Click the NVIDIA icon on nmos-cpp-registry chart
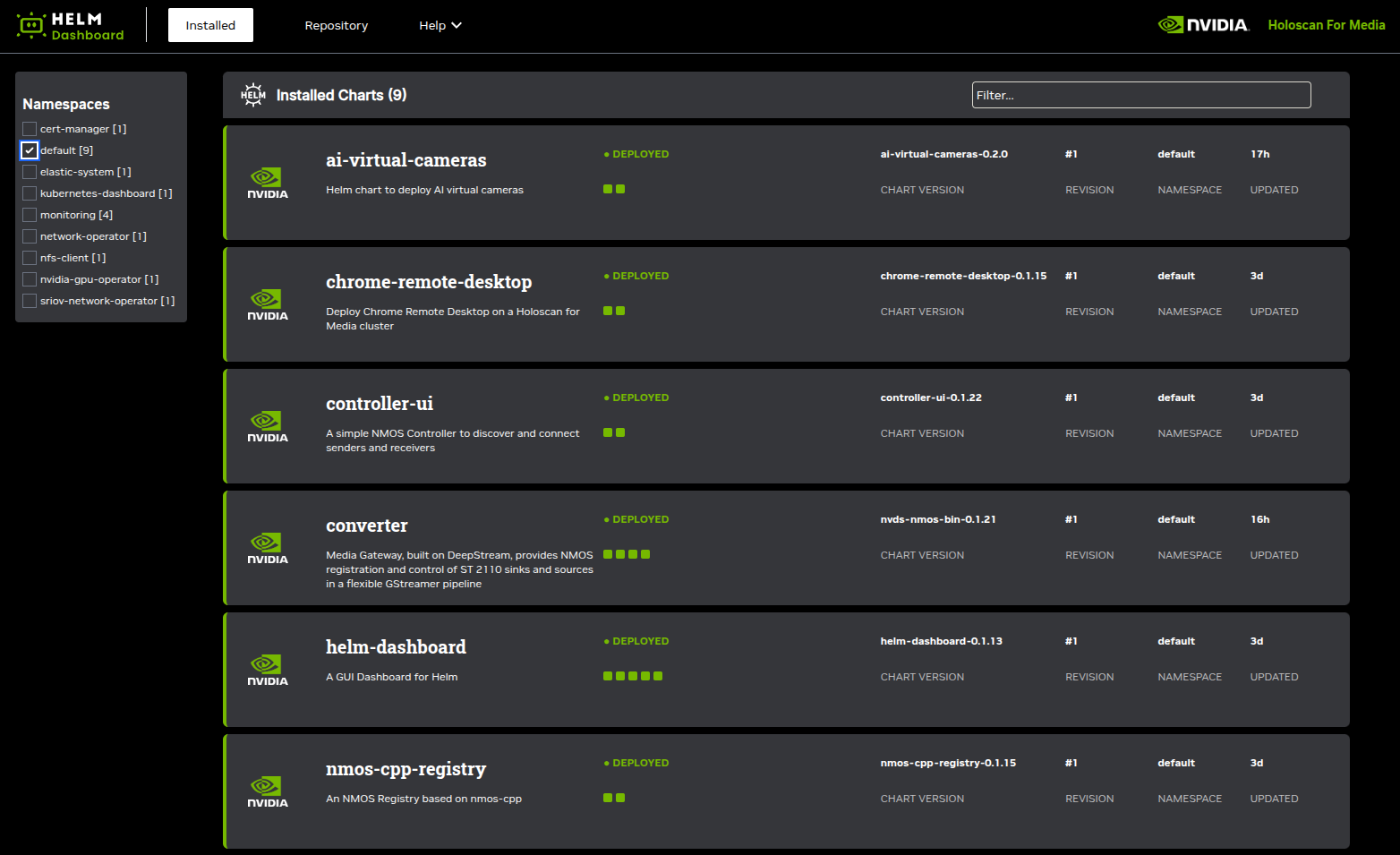This screenshot has height=855, width=1400. click(267, 791)
